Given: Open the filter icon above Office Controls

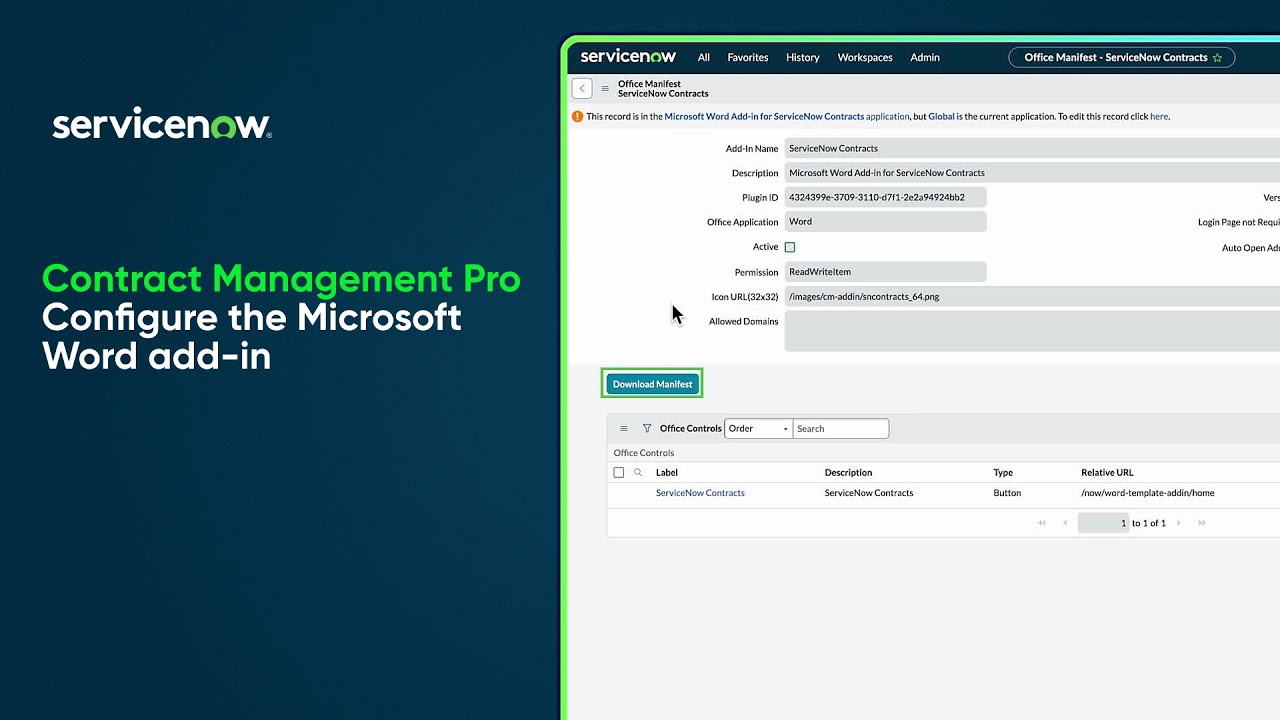Looking at the screenshot, I should point(646,428).
